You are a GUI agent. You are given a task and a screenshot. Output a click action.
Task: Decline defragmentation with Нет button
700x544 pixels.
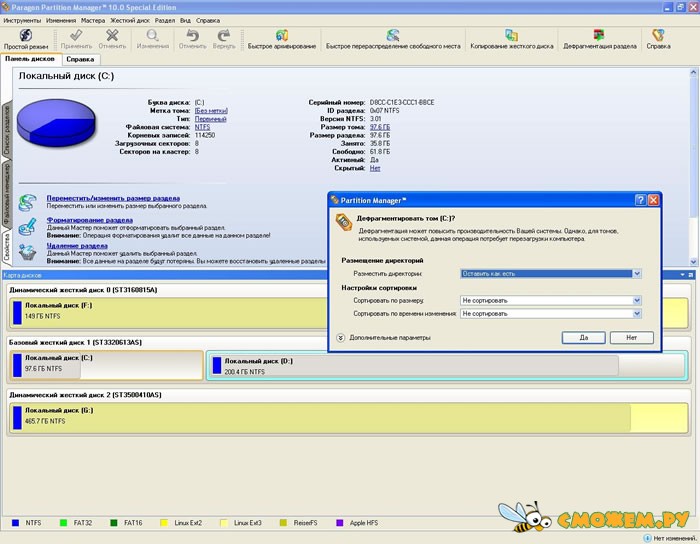coord(632,338)
